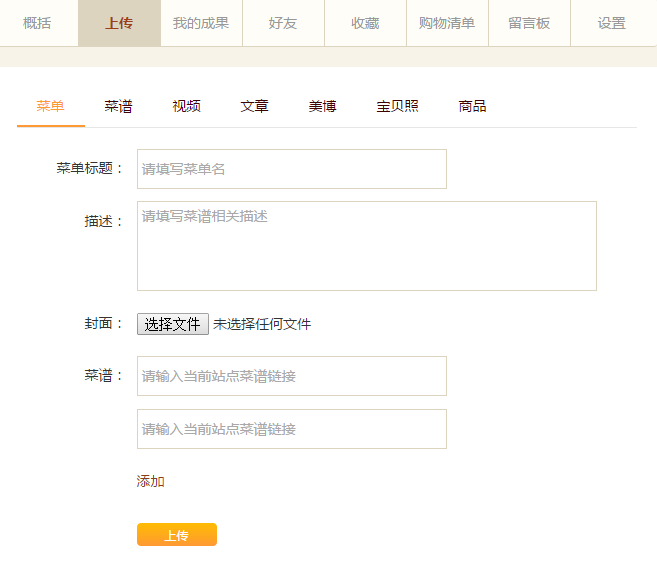Screen dimensions: 657x578
Task: Switch to the 收藏 tab
Action: click(x=365, y=23)
